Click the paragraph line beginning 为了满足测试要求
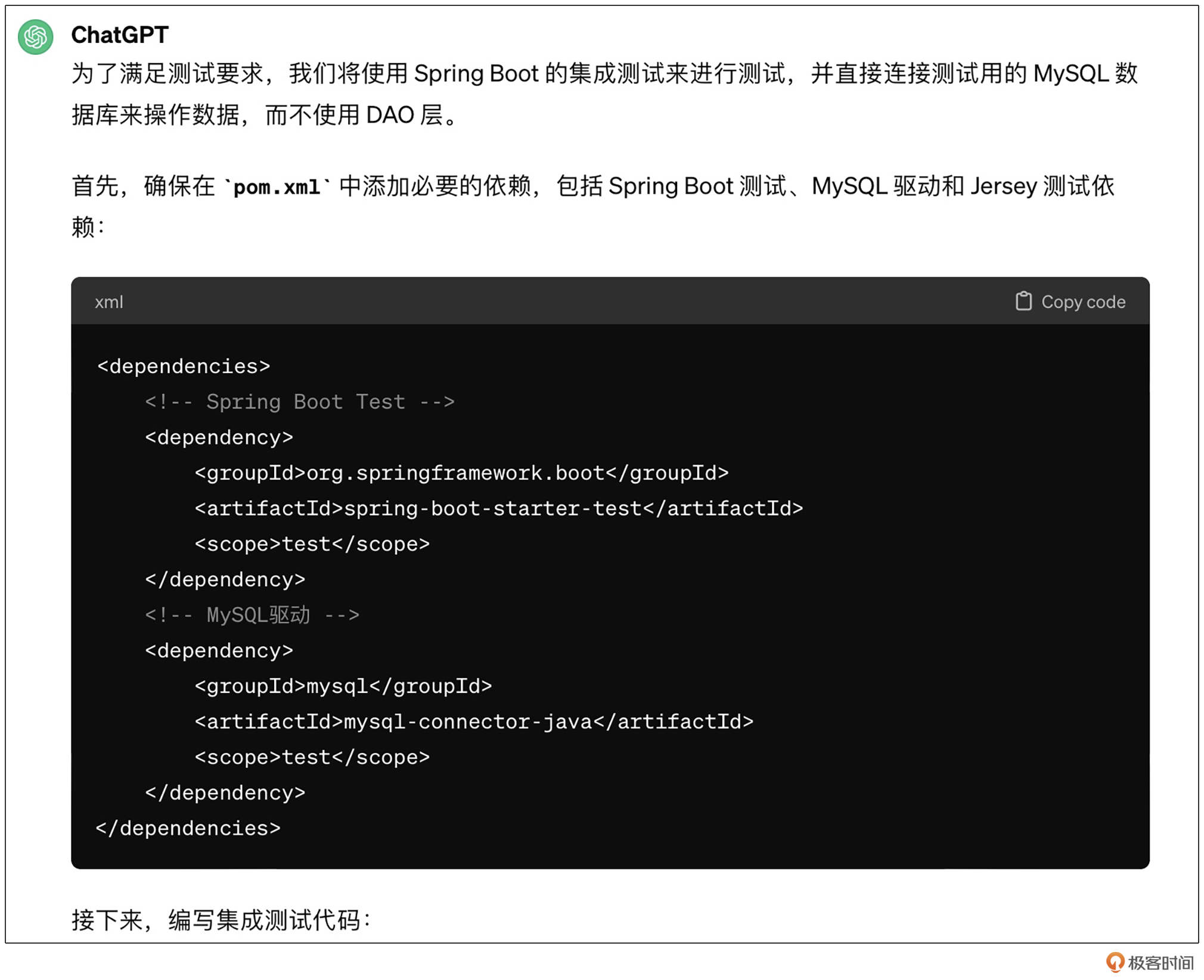The width and height of the screenshot is (1204, 980). tap(604, 74)
